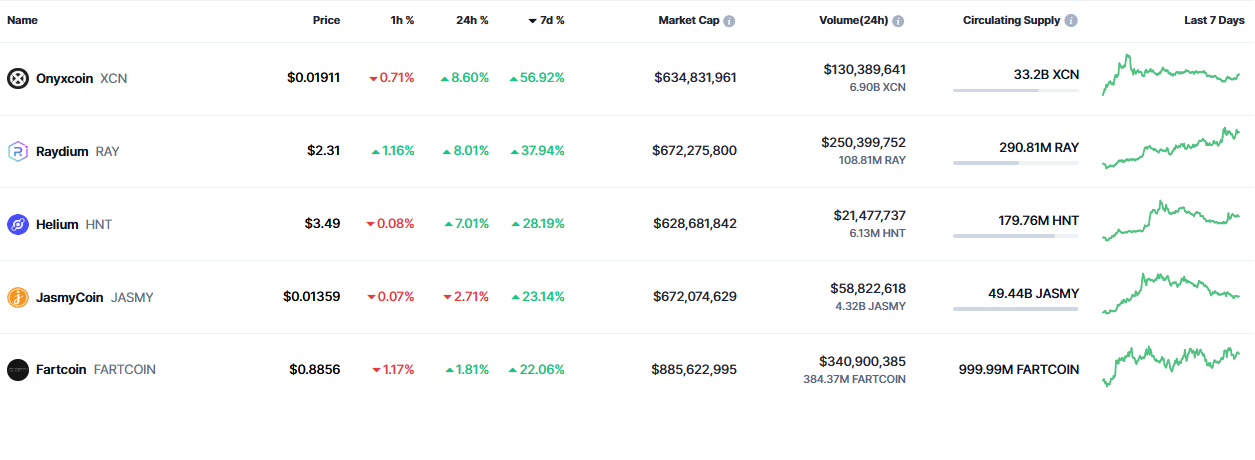Screen dimensions: 1255x460
Task: Select the JasmyCoin price $0.01359
Action: click(312, 297)
